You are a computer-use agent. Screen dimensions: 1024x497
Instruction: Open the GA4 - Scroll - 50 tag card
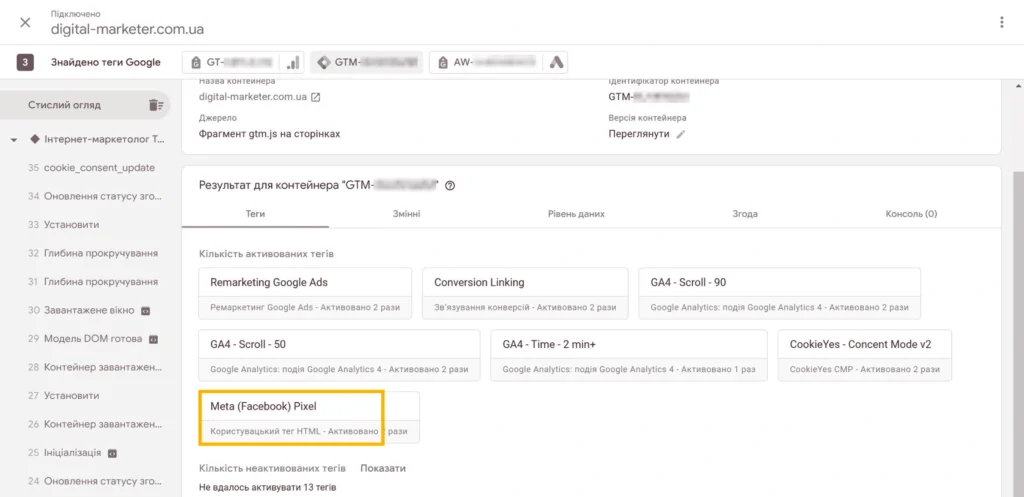pyautogui.click(x=340, y=355)
